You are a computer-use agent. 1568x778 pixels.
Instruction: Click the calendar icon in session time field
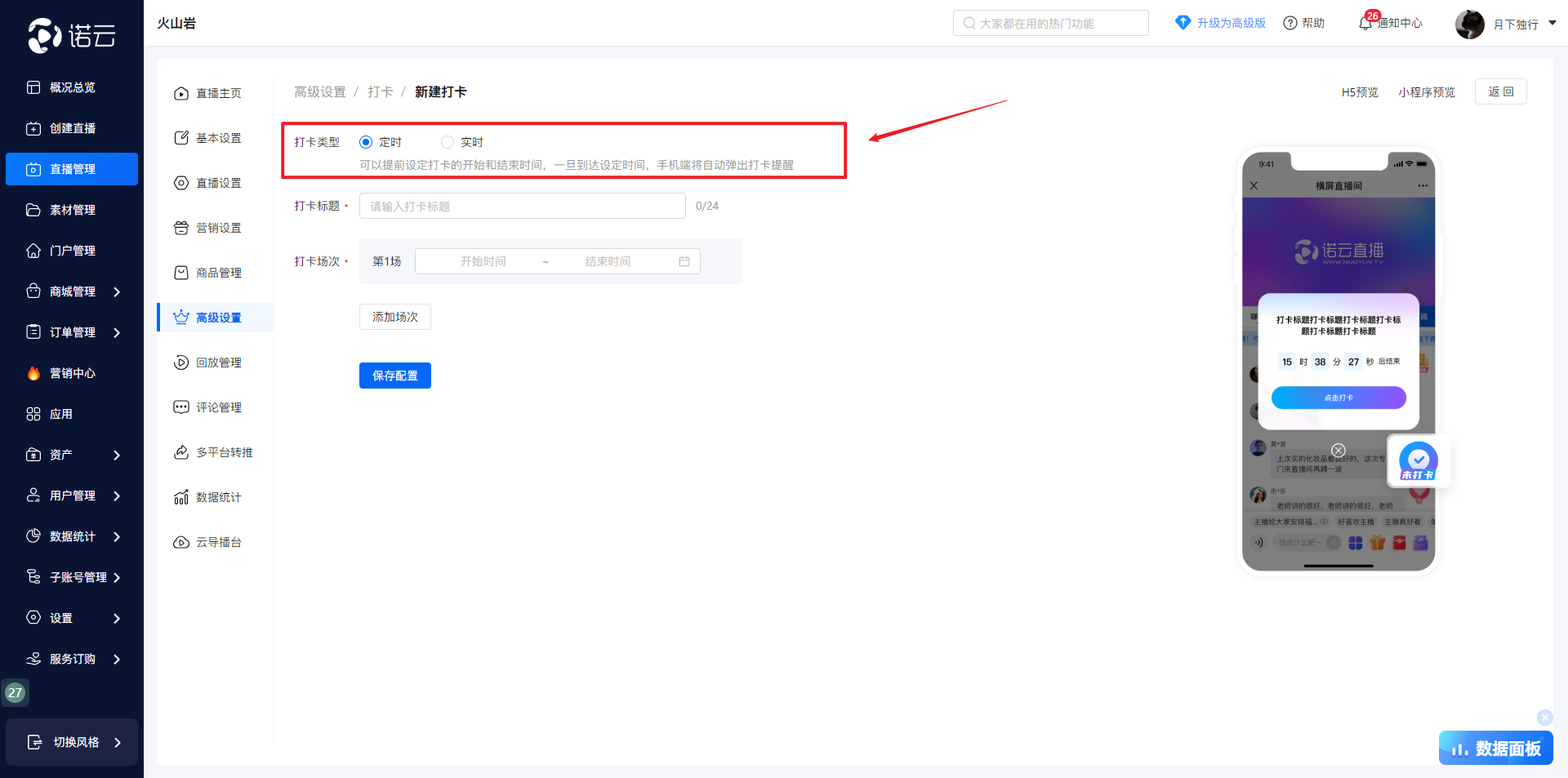[684, 261]
